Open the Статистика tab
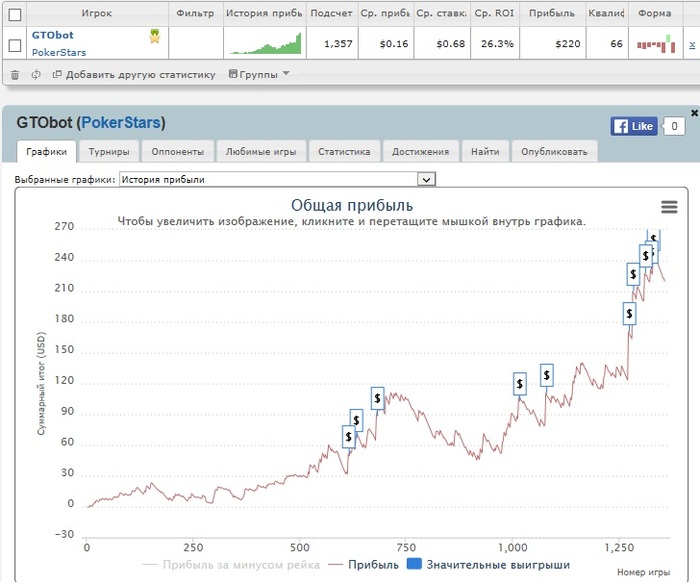Screen dimensions: 700x584 click(344, 152)
